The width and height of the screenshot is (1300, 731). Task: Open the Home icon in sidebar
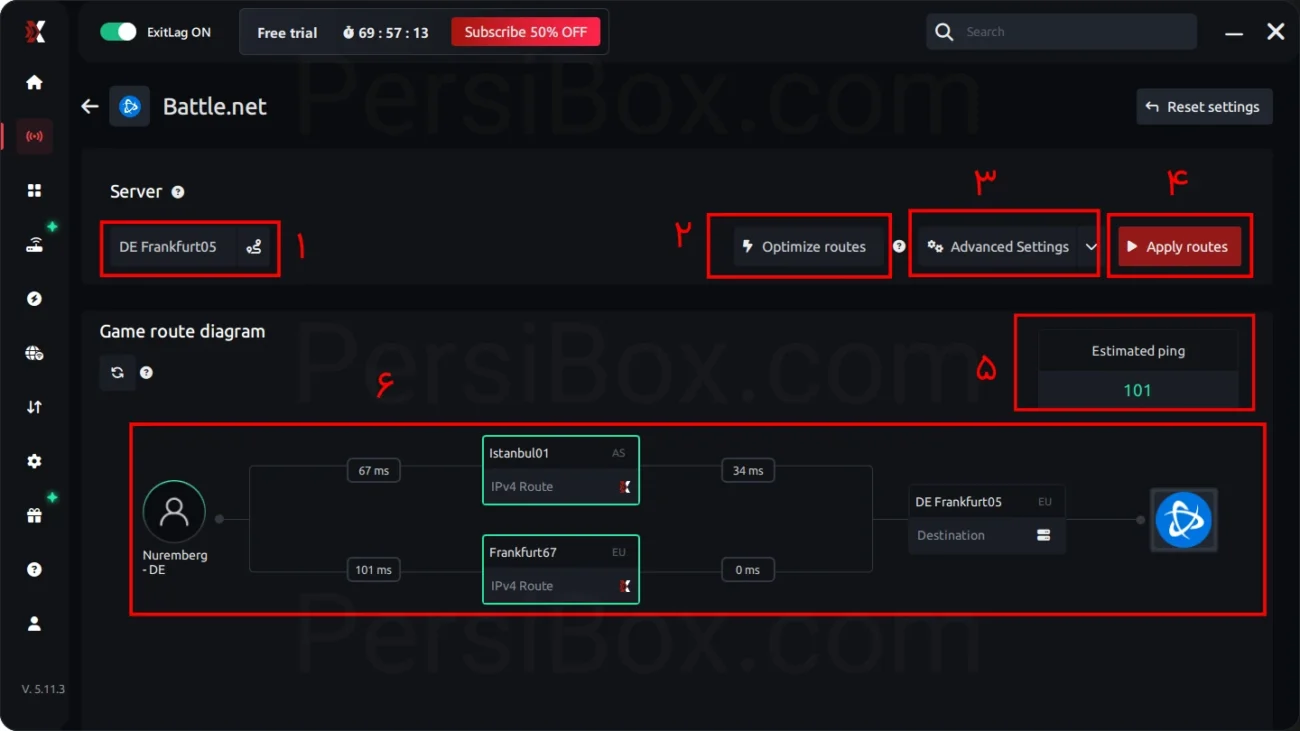[34, 83]
